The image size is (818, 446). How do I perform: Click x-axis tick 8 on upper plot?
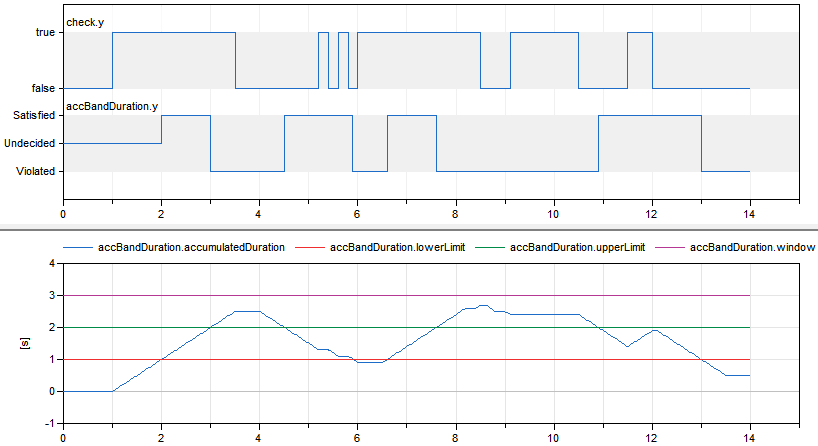tap(455, 213)
